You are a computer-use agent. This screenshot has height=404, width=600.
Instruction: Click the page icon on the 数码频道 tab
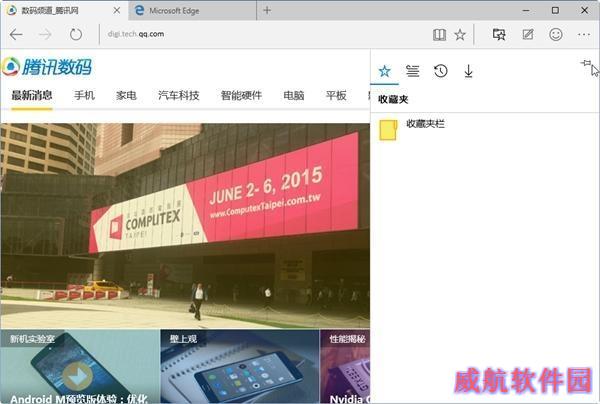tap(11, 10)
